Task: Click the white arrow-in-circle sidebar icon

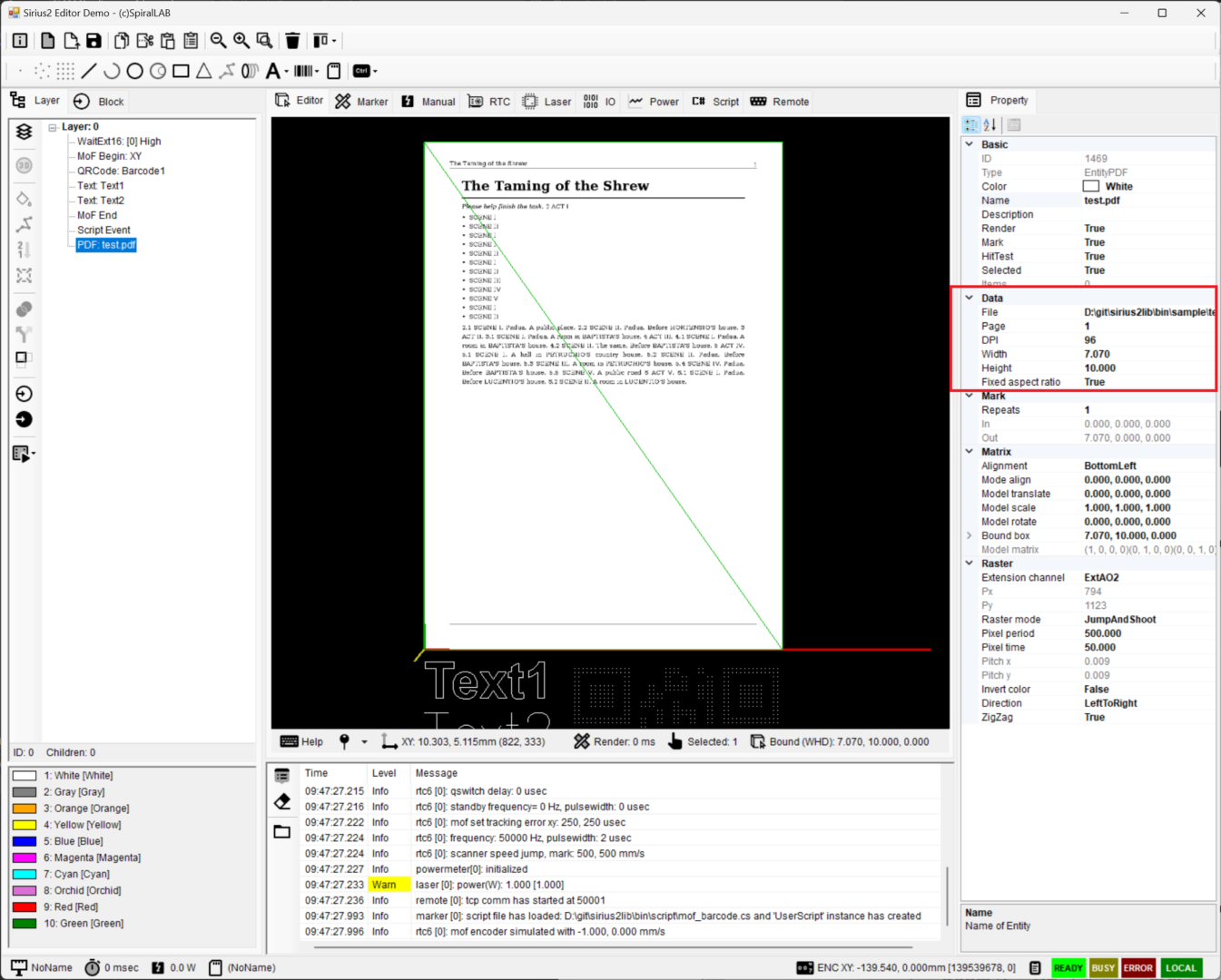Action: pyautogui.click(x=25, y=394)
